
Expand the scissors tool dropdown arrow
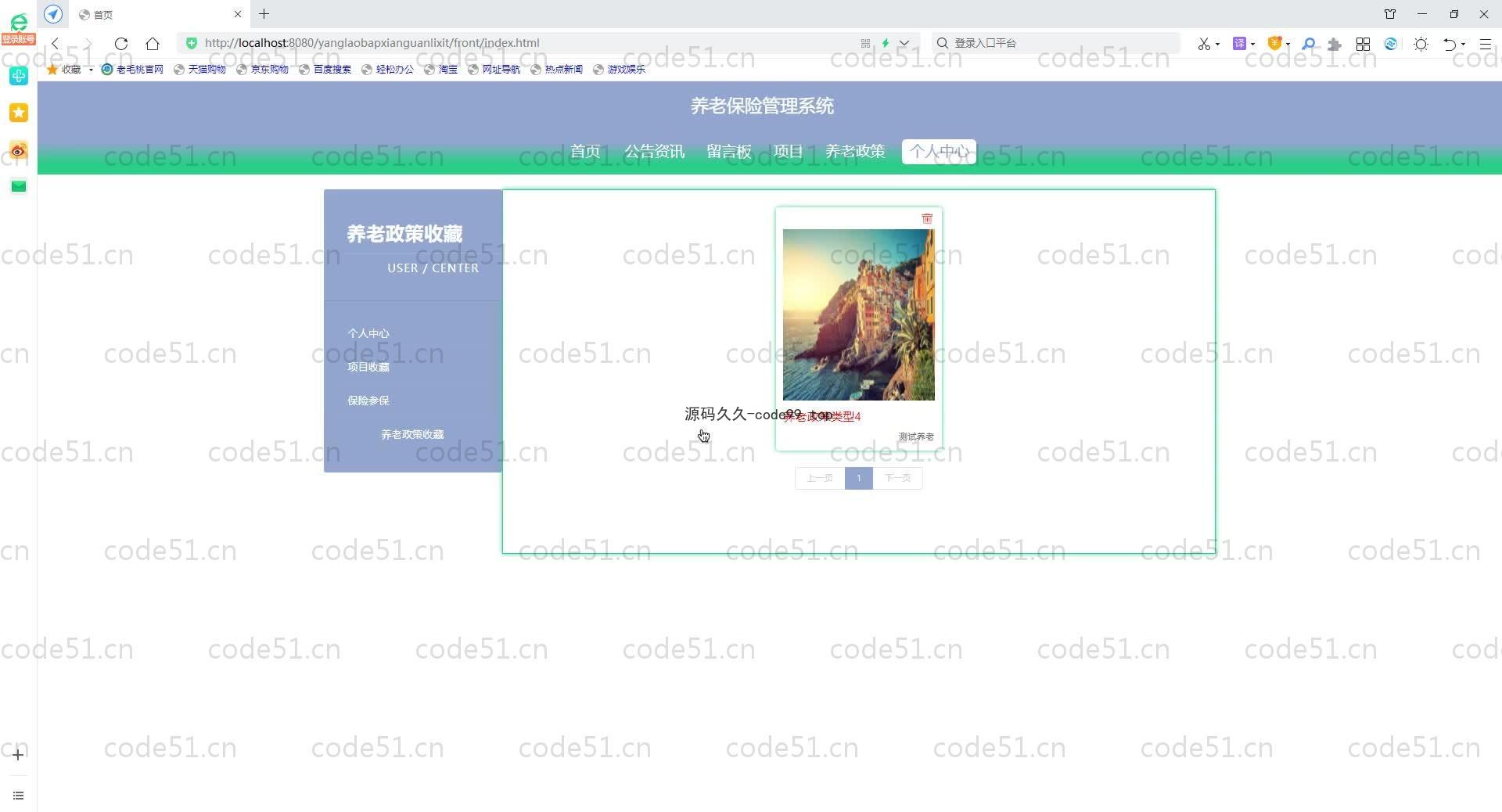(1217, 45)
